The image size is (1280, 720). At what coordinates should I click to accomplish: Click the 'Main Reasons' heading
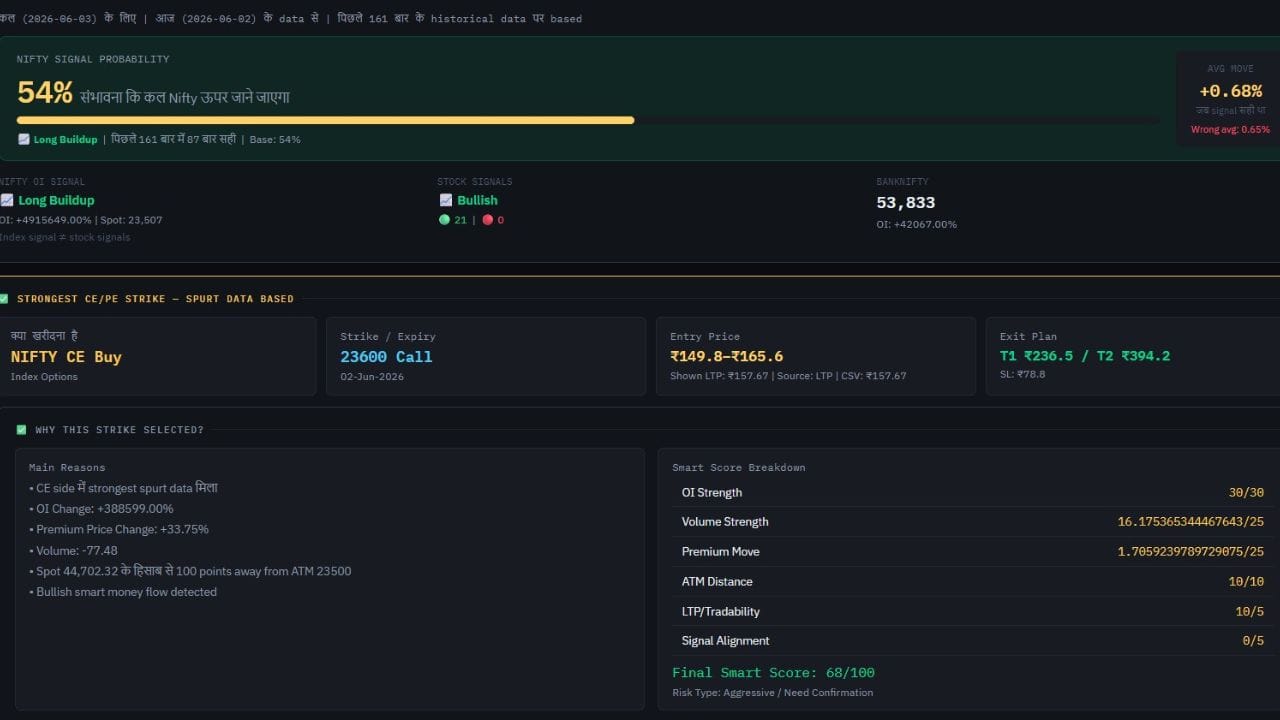(x=67, y=467)
